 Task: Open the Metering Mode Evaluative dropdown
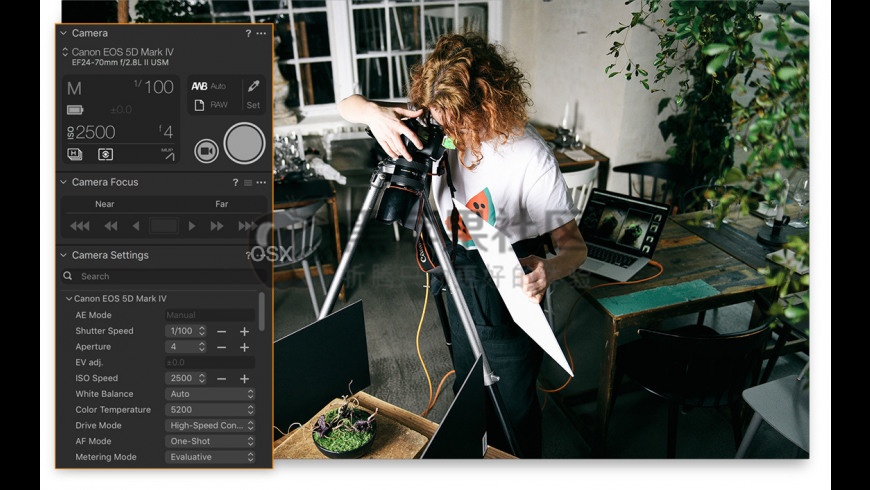210,457
